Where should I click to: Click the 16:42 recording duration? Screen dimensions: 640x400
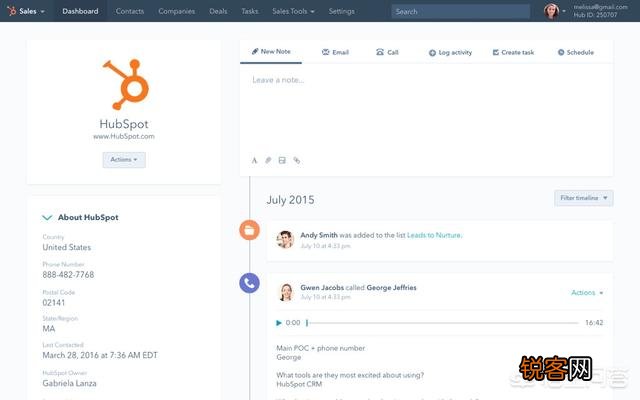click(x=594, y=323)
